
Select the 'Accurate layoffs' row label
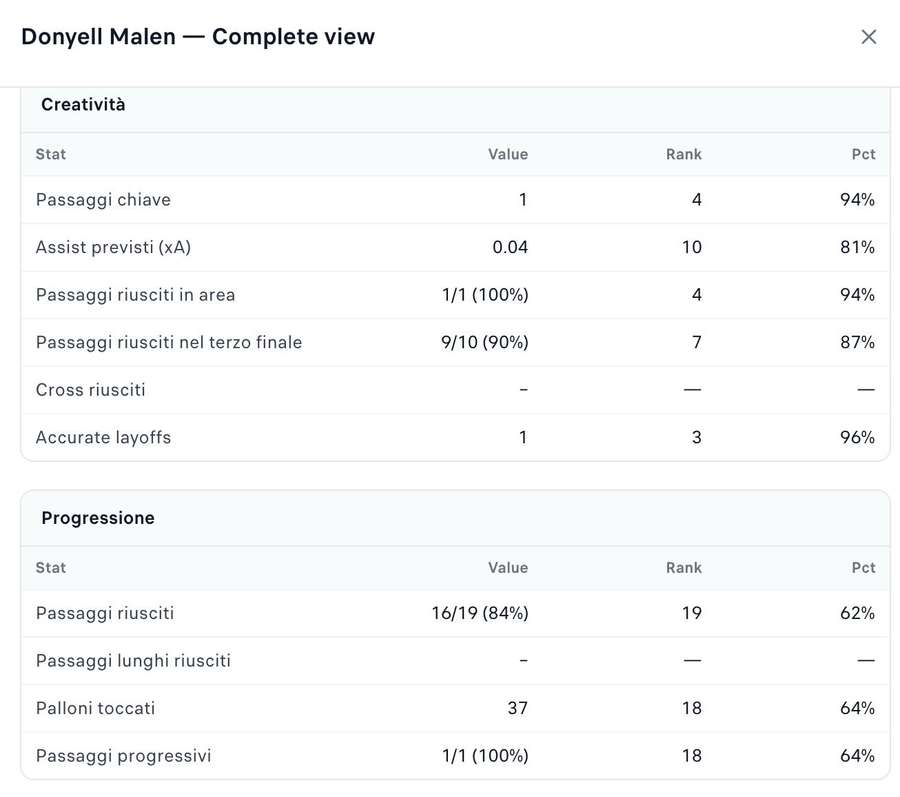[x=103, y=438]
